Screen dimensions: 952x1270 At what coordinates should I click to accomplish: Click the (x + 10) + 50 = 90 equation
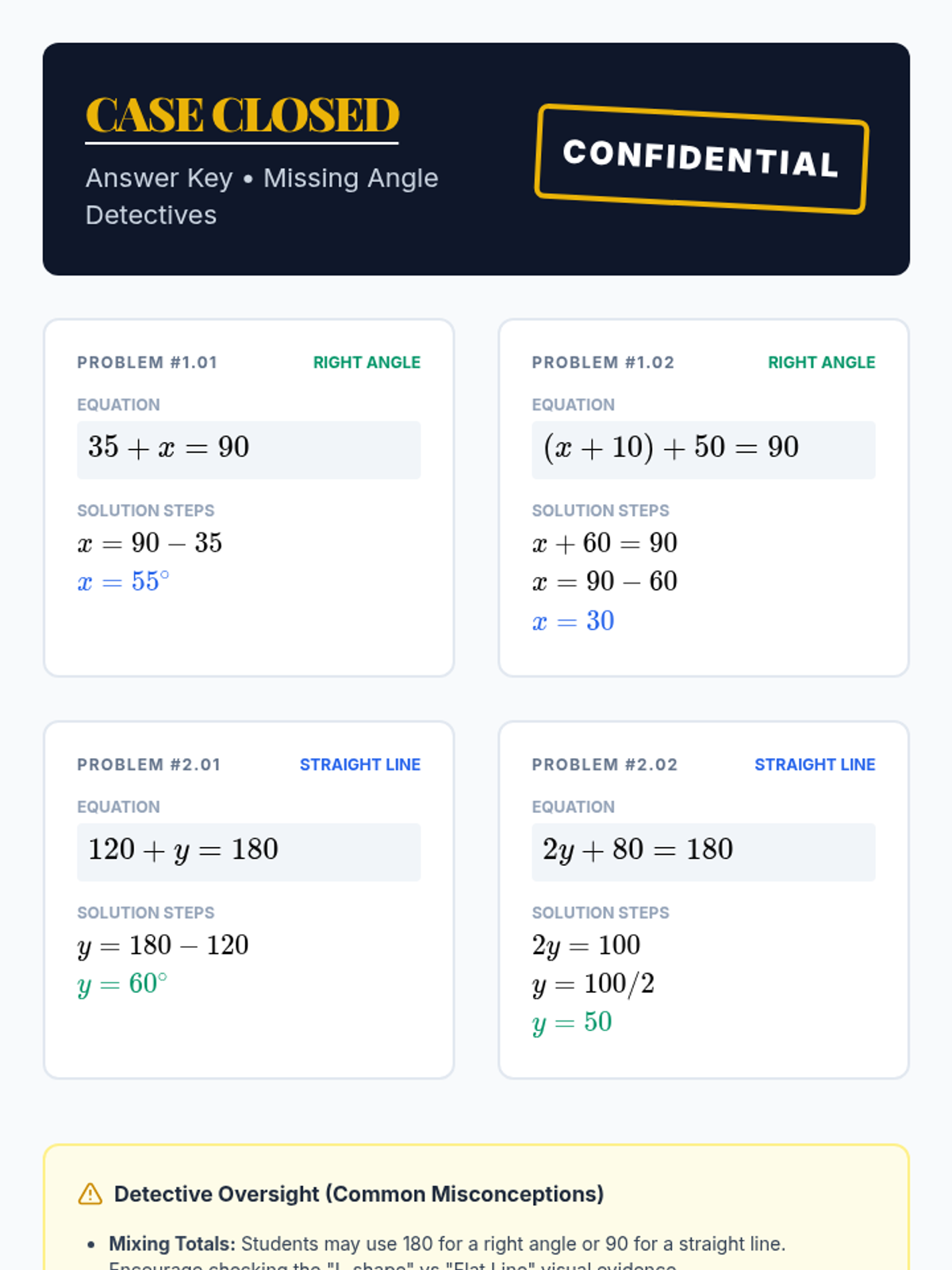pyautogui.click(x=671, y=448)
